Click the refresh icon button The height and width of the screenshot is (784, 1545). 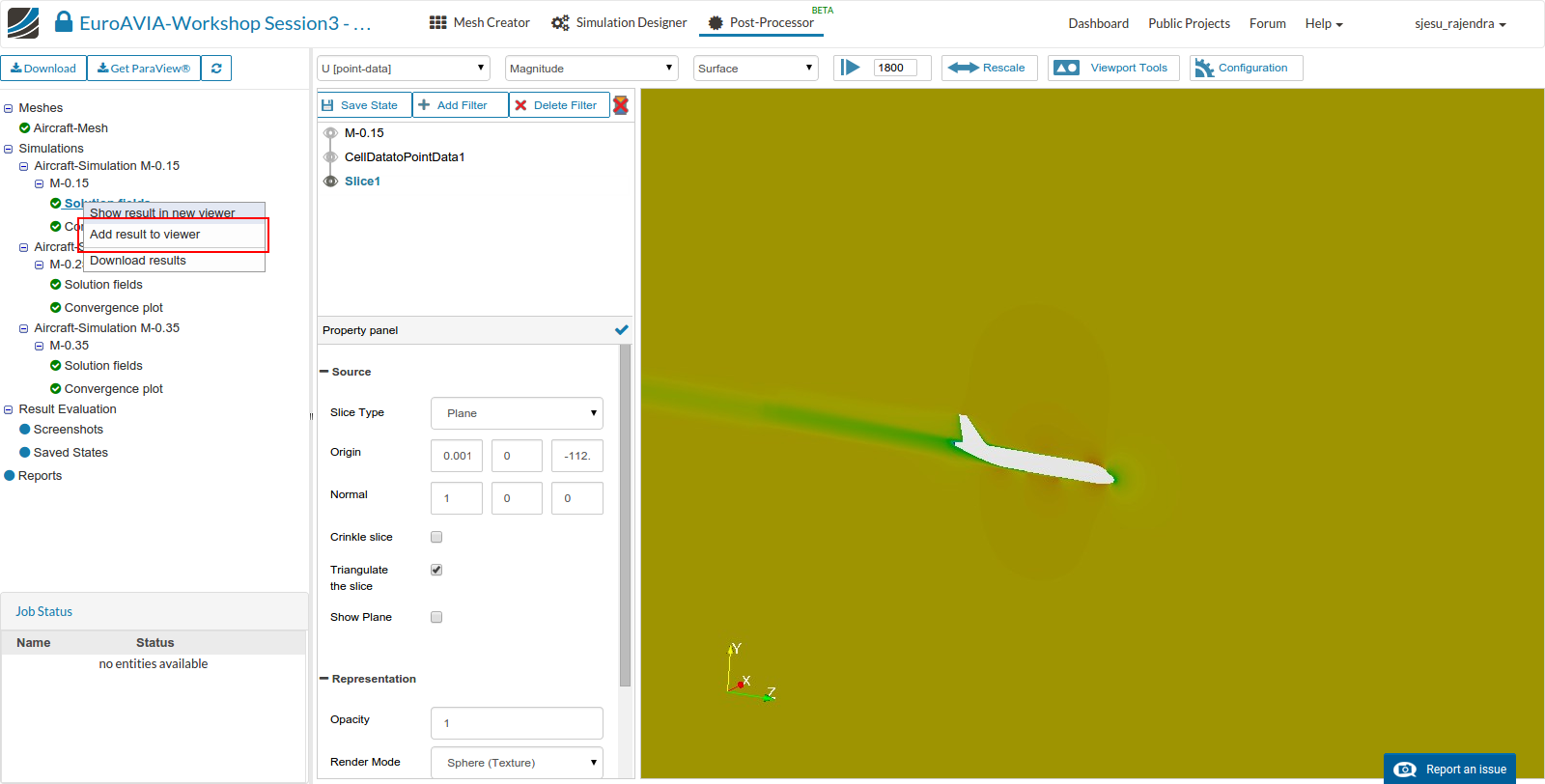[x=216, y=69]
